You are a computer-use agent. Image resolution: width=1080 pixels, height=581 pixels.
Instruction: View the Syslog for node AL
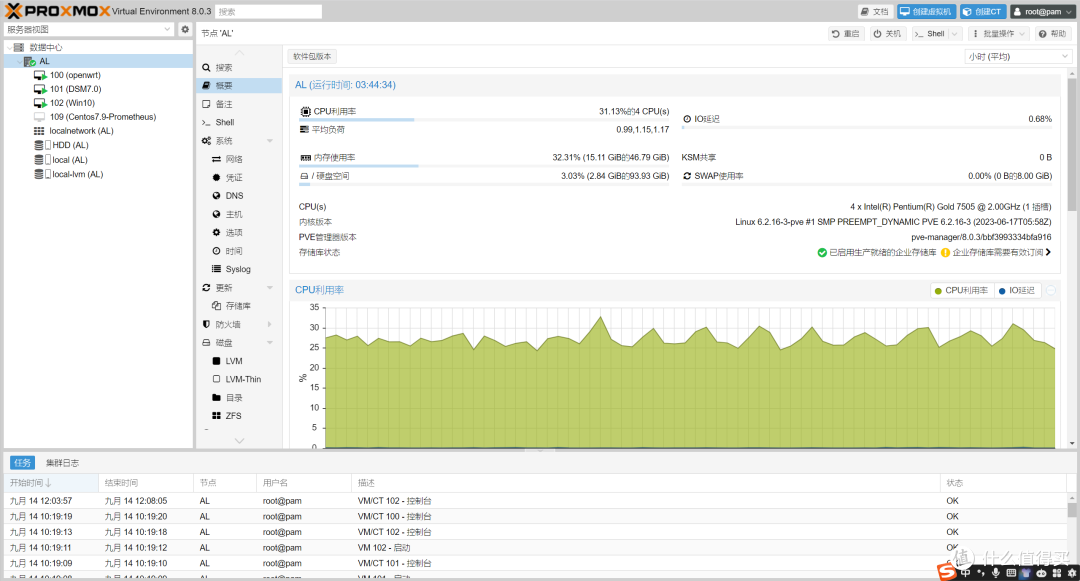click(x=239, y=268)
